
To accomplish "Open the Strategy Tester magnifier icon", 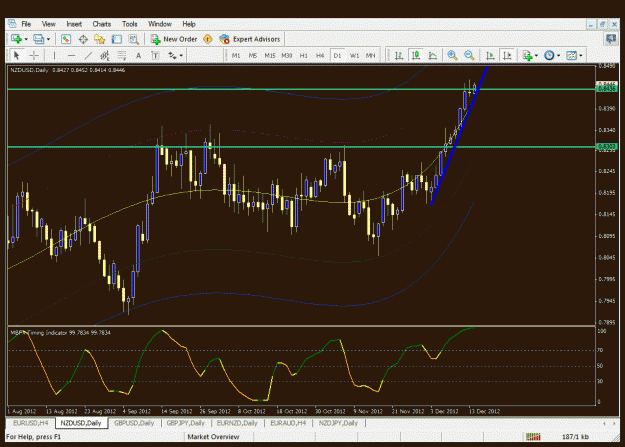I will coord(134,39).
